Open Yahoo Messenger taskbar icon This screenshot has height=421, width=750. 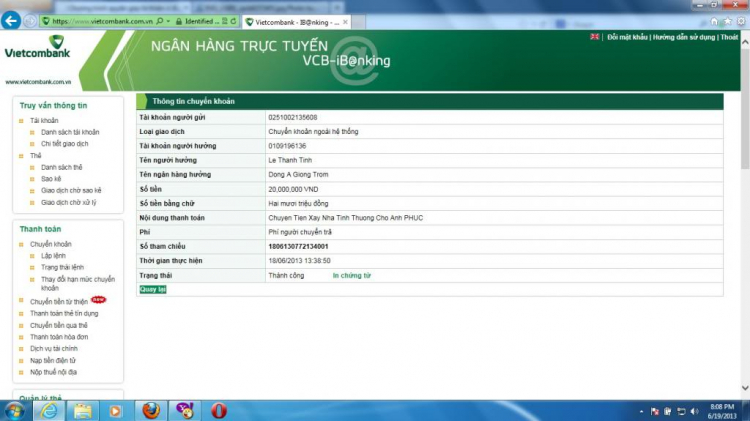185,411
